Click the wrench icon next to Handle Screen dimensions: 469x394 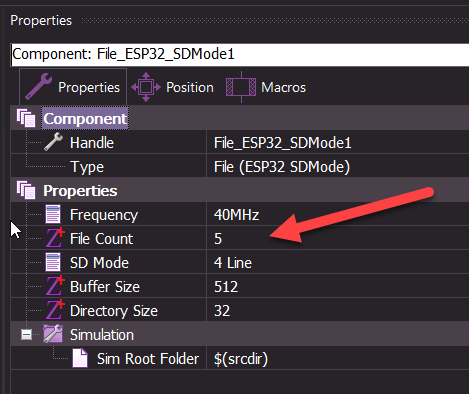(x=53, y=142)
